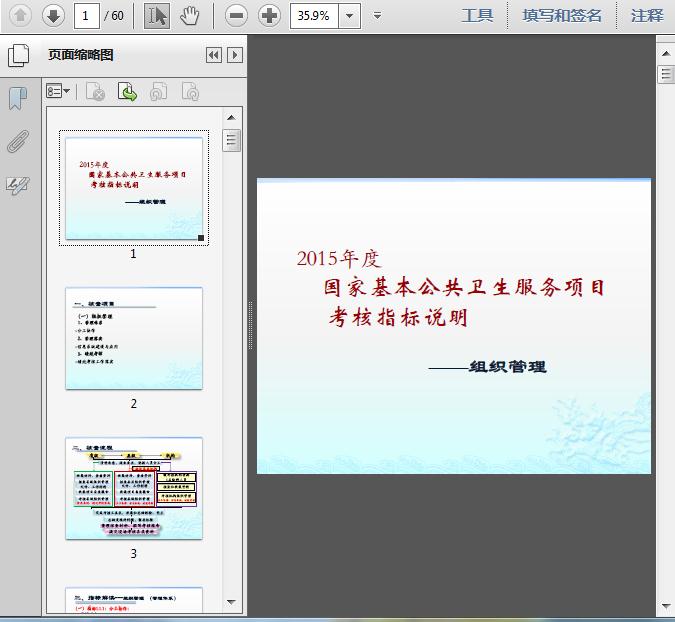This screenshot has width=675, height=622.
Task: Click document view scroll up arrow
Action: point(666,54)
